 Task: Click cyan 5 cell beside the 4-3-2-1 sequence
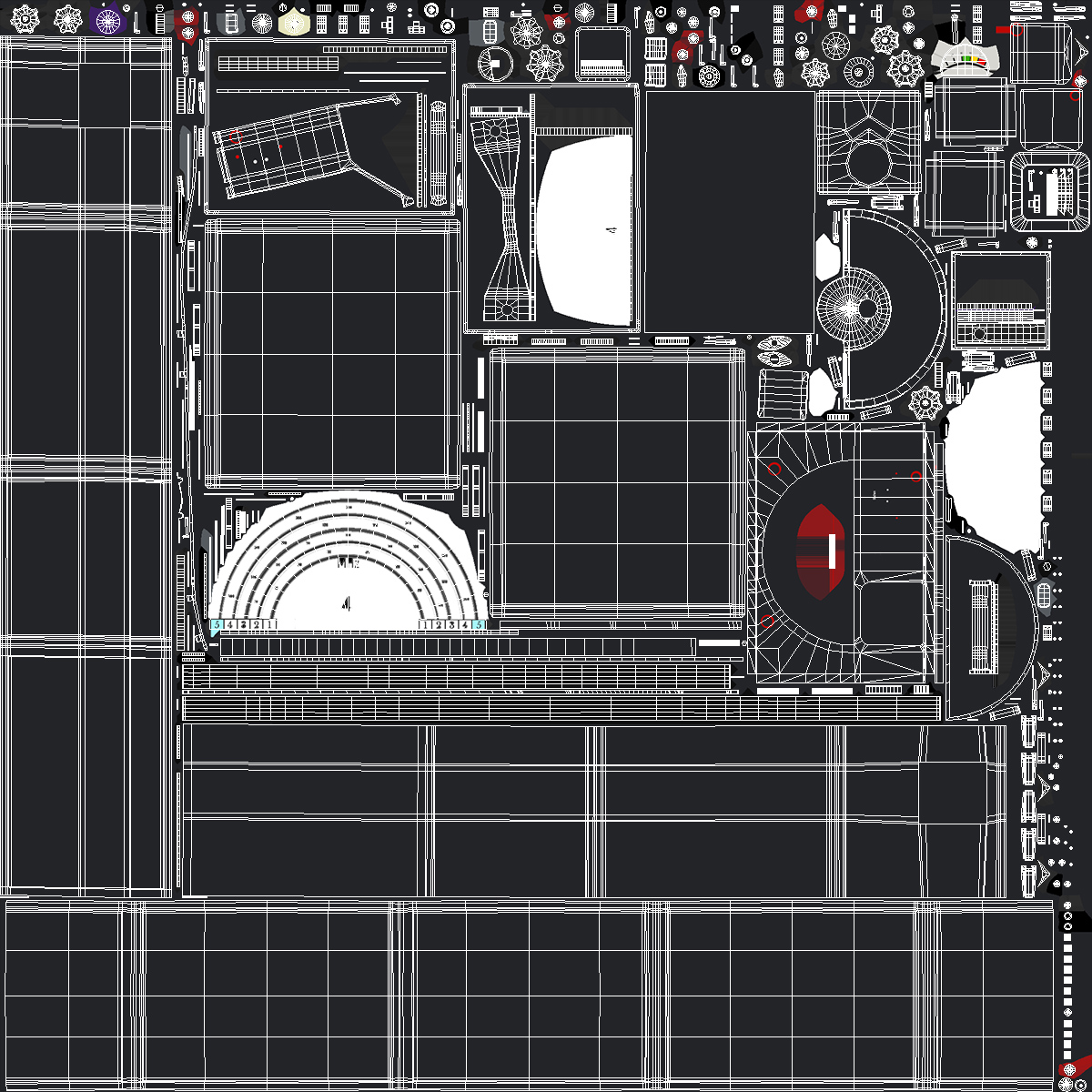(x=217, y=625)
